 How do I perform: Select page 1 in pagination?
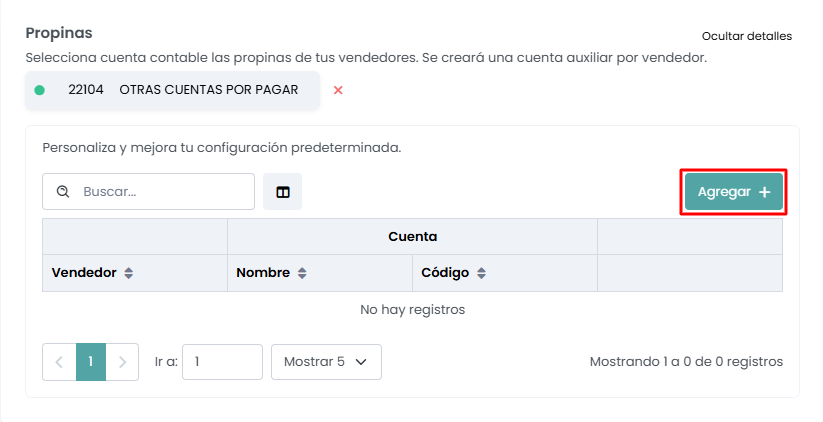pos(90,362)
